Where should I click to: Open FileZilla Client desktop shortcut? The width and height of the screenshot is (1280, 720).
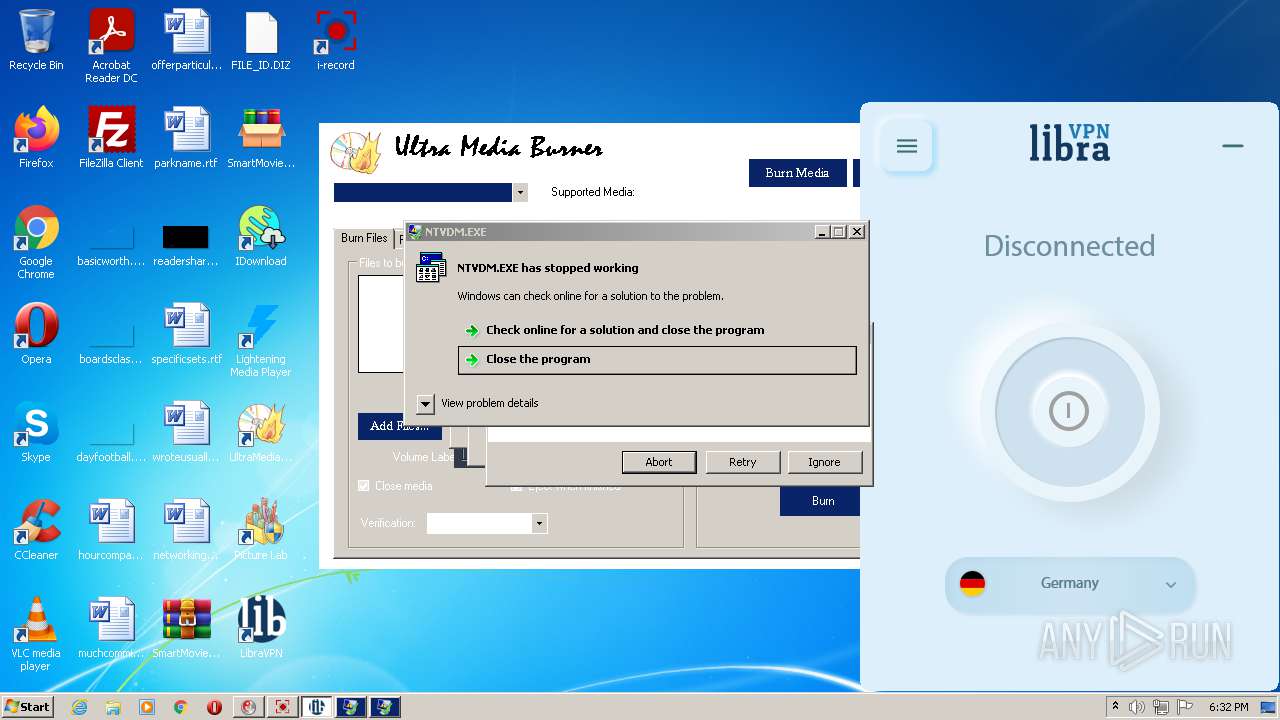(111, 138)
